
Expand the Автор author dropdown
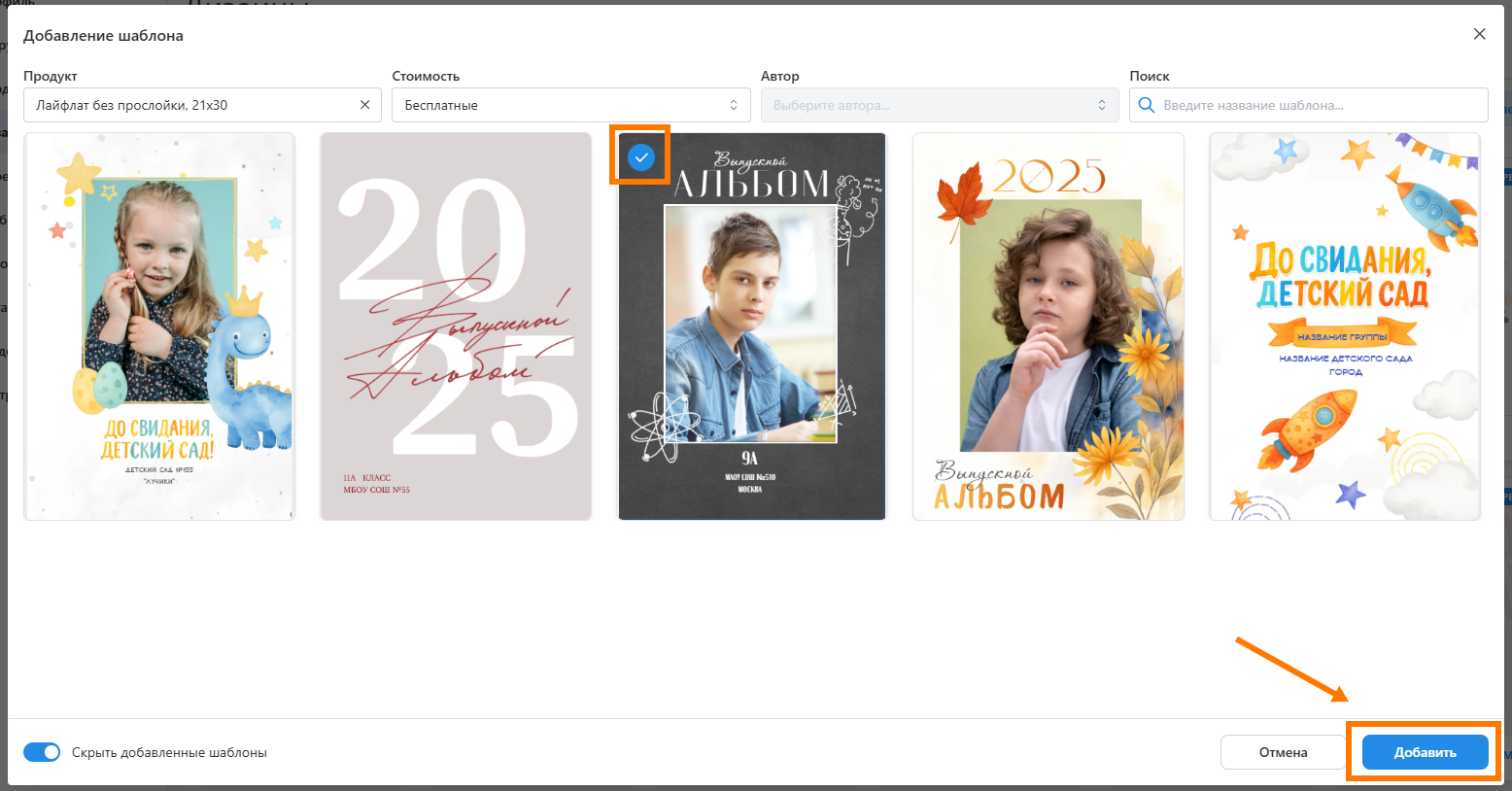[938, 105]
